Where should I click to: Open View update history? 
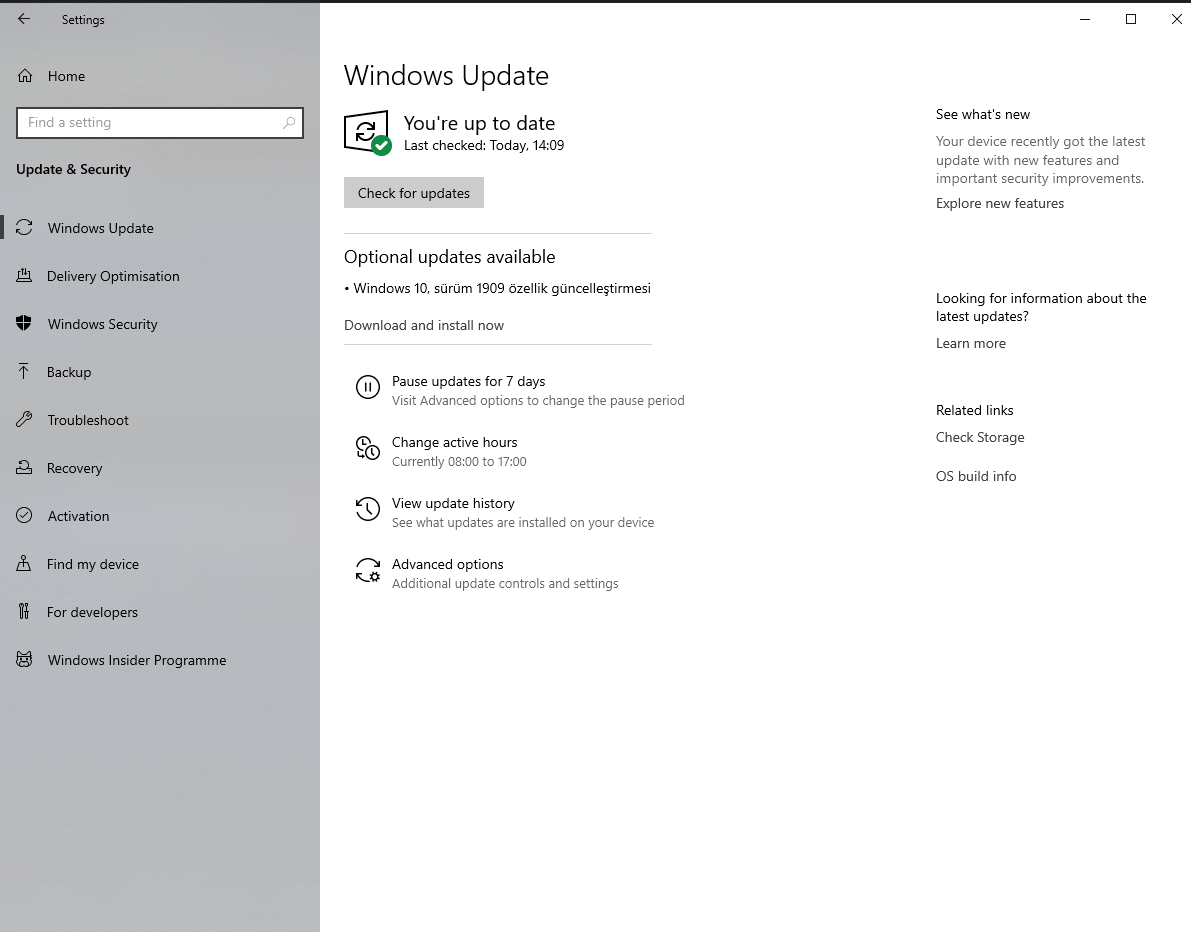pos(453,503)
